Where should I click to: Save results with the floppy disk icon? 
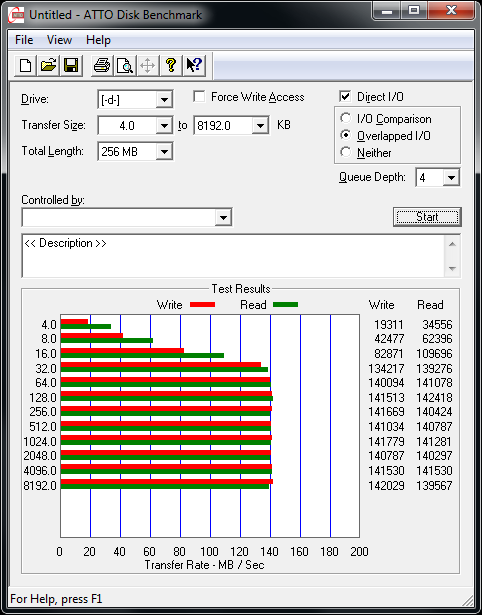tap(71, 65)
